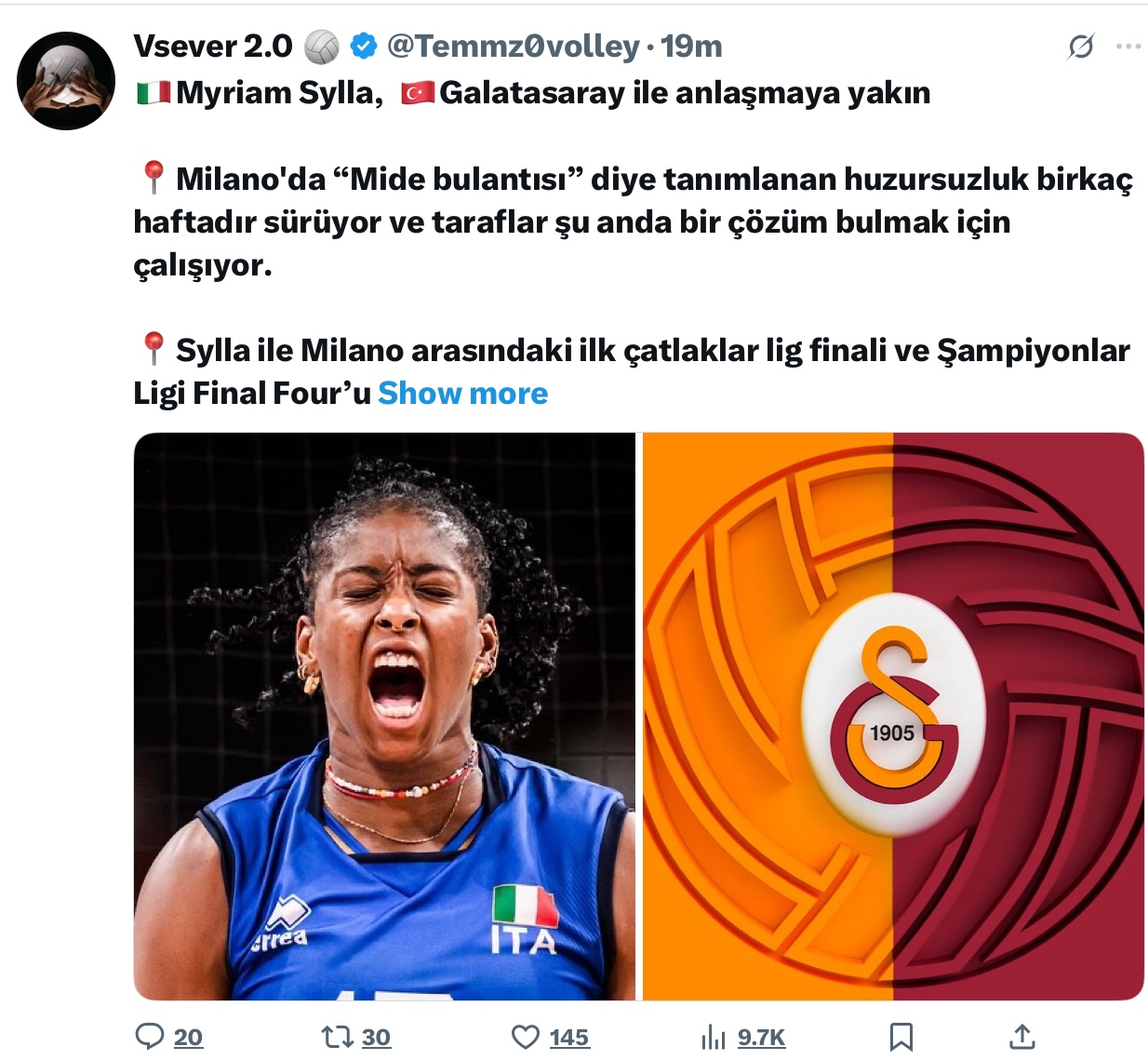Click the 19m timestamp
This screenshot has width=1148, height=1060.
point(691,46)
